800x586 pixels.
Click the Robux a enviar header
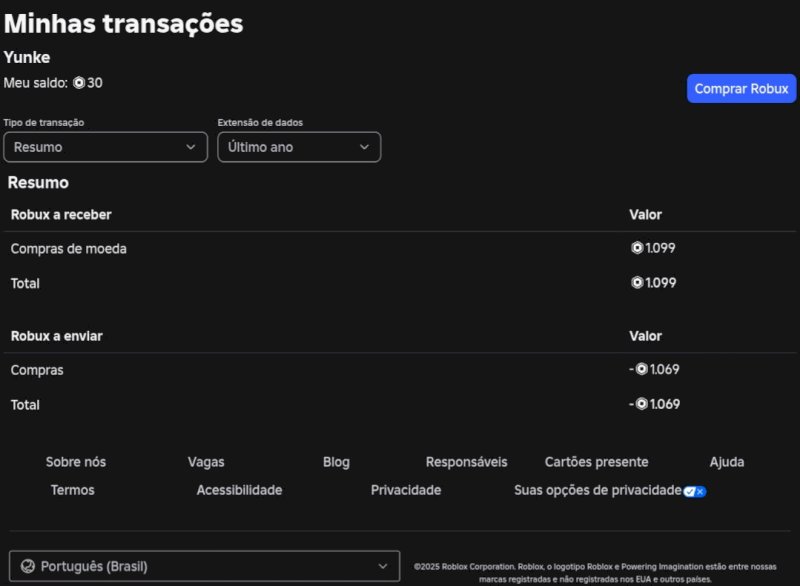pos(57,336)
